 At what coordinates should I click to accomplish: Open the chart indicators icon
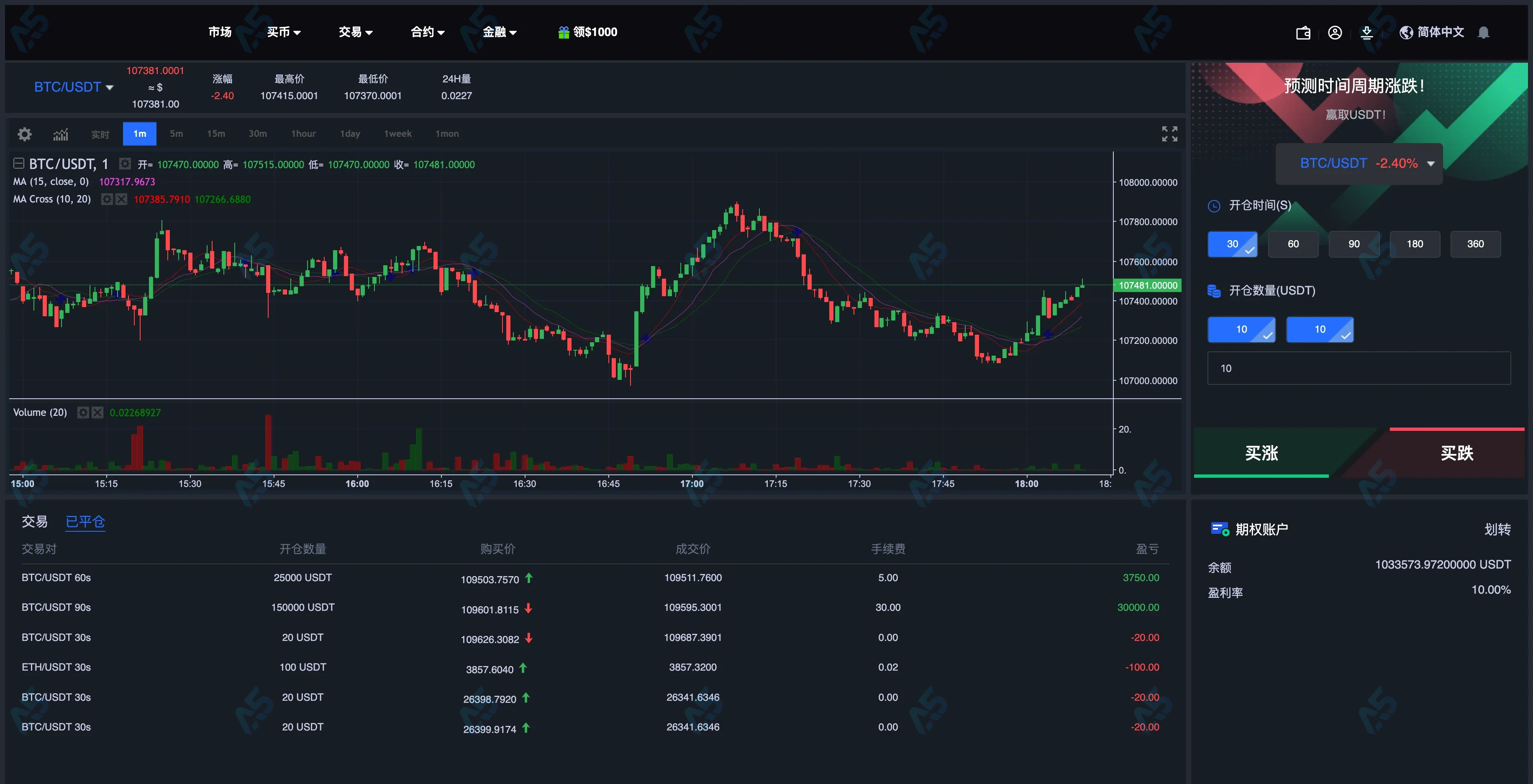pyautogui.click(x=61, y=134)
